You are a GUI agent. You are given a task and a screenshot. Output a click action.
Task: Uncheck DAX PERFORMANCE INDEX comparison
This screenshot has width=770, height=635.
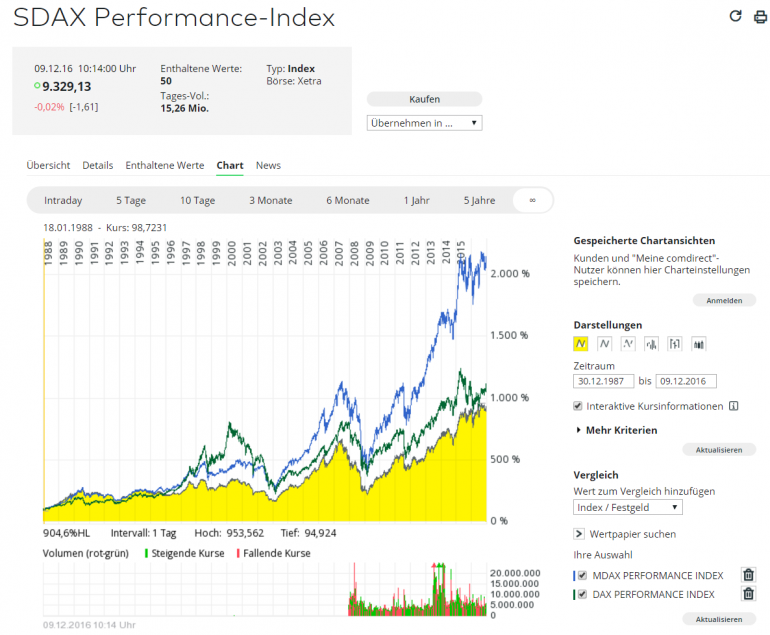pyautogui.click(x=582, y=594)
